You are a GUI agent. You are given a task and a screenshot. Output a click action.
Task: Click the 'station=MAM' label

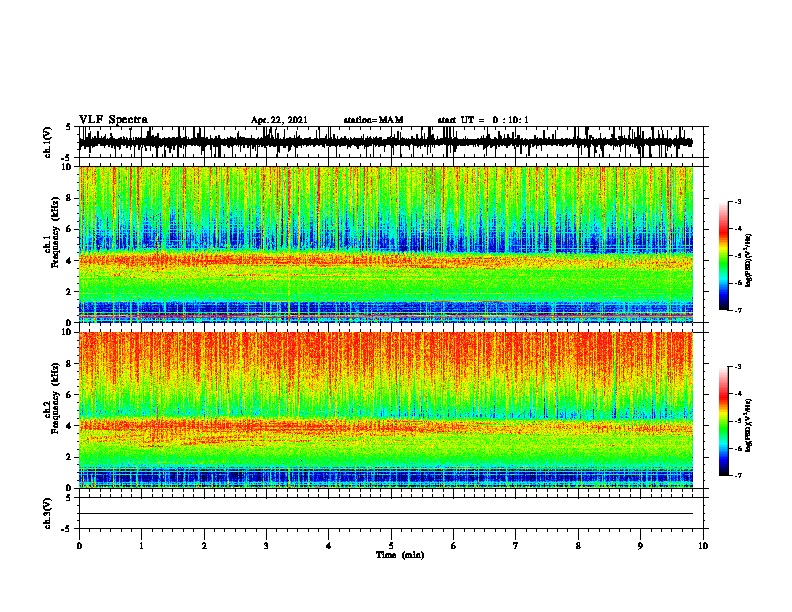(x=373, y=120)
